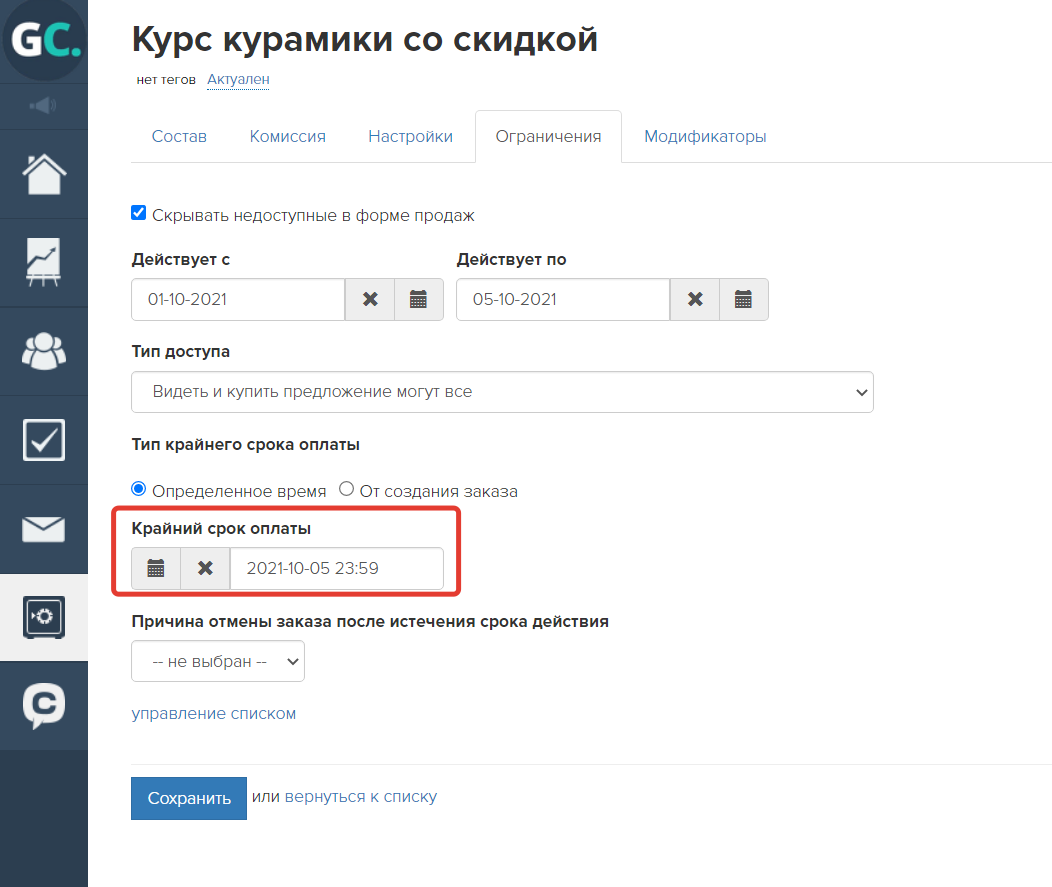Switch to the 'Модификаторы' tab
The width and height of the screenshot is (1052, 887).
(705, 136)
